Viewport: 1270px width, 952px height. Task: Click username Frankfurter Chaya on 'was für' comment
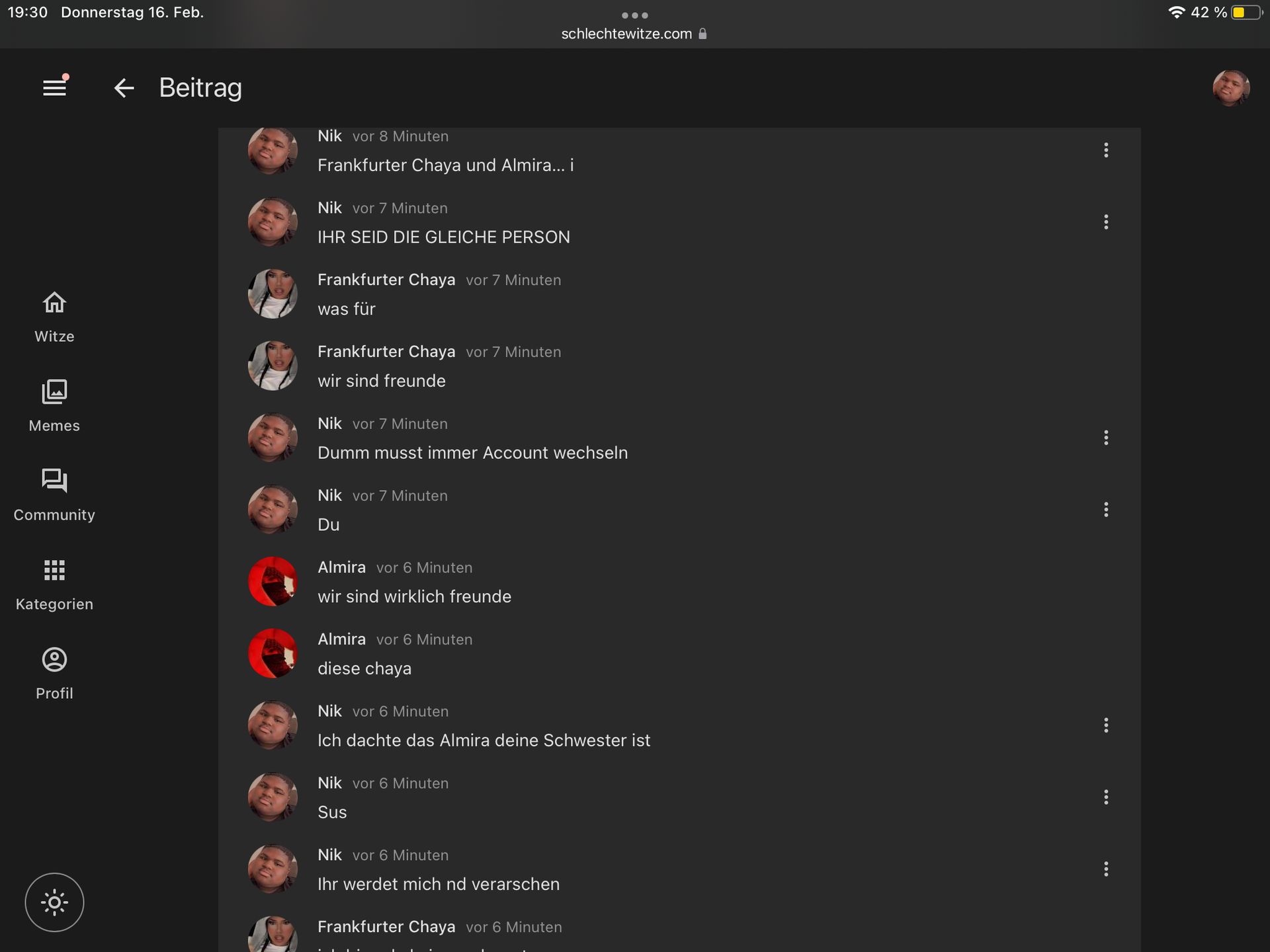(x=386, y=280)
